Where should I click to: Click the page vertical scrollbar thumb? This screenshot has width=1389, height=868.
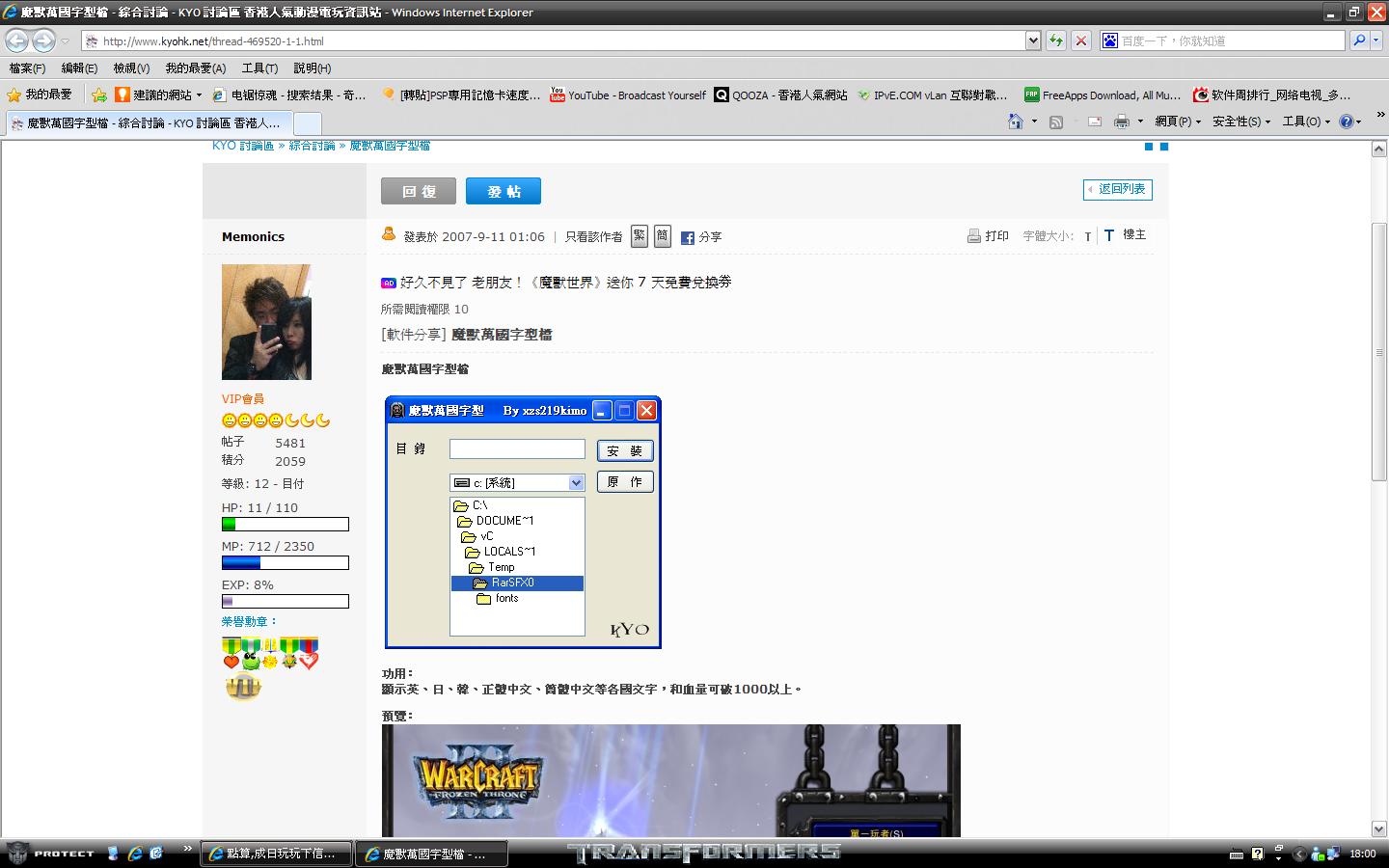pyautogui.click(x=1378, y=352)
